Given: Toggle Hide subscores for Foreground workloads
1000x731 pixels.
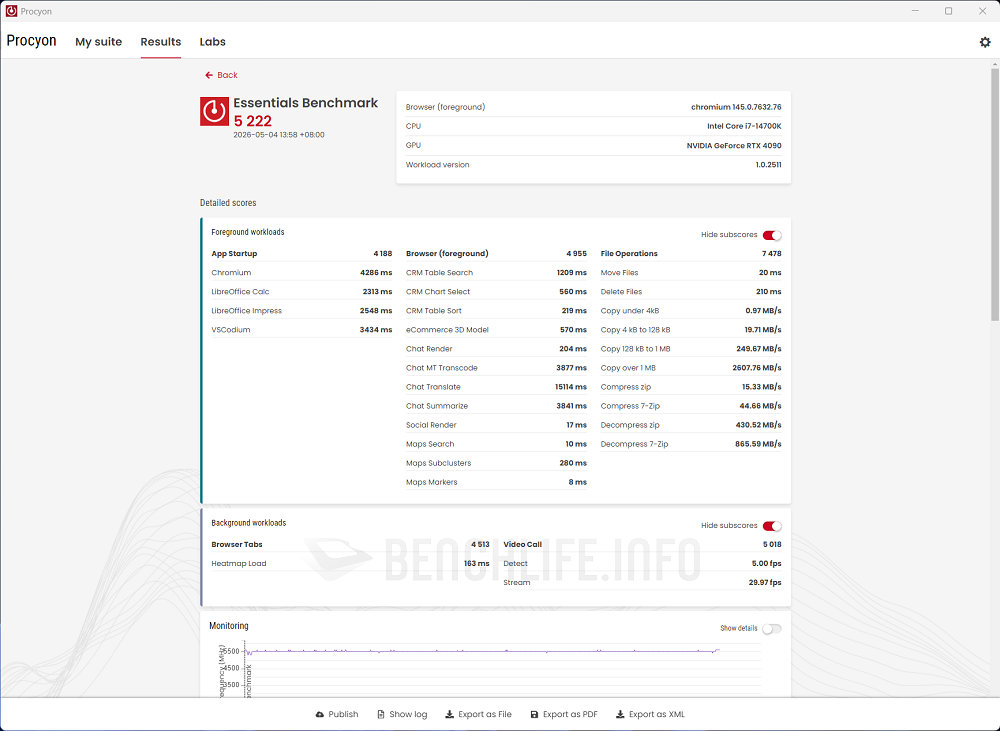Looking at the screenshot, I should tap(772, 235).
